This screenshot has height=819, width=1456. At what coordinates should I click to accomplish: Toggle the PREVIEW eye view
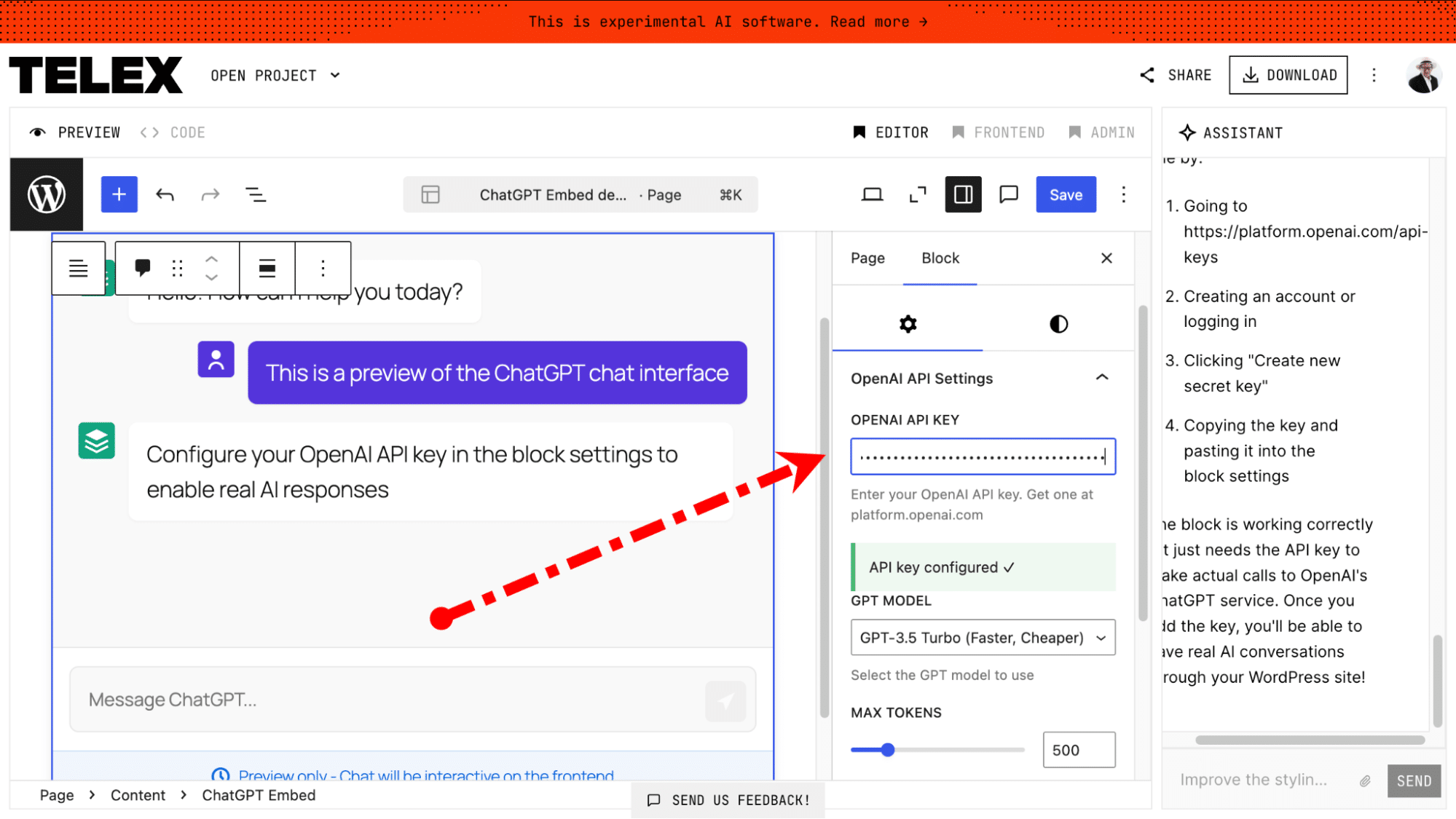tap(74, 132)
